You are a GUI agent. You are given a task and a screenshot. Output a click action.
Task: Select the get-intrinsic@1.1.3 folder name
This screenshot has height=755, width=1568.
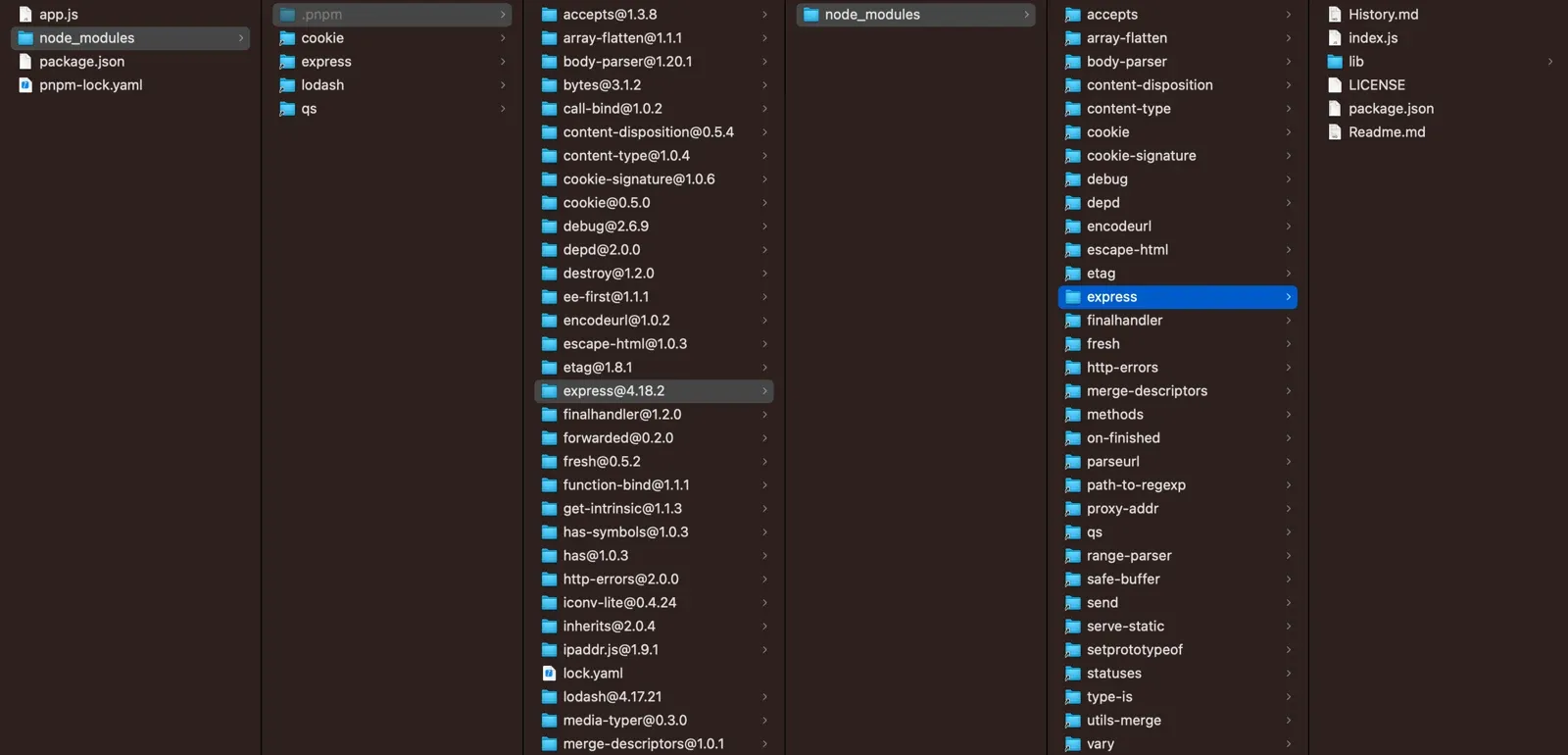(622, 509)
